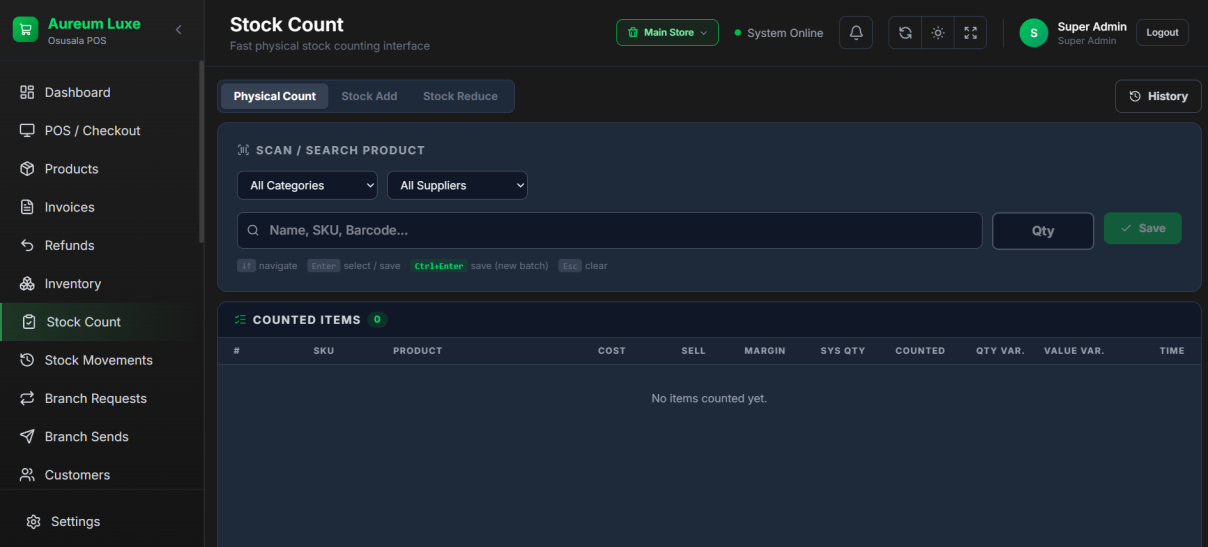The width and height of the screenshot is (1208, 547).
Task: Open the History button
Action: click(x=1158, y=96)
